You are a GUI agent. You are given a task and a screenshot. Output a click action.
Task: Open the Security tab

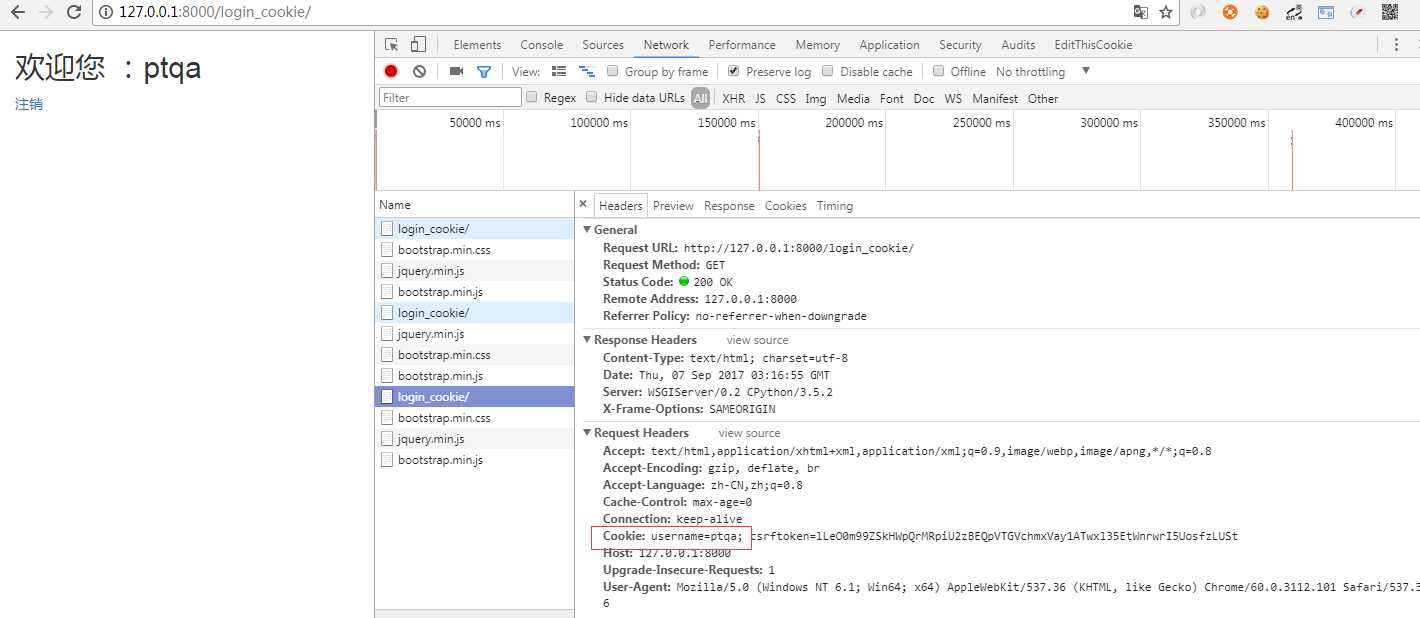pyautogui.click(x=960, y=45)
